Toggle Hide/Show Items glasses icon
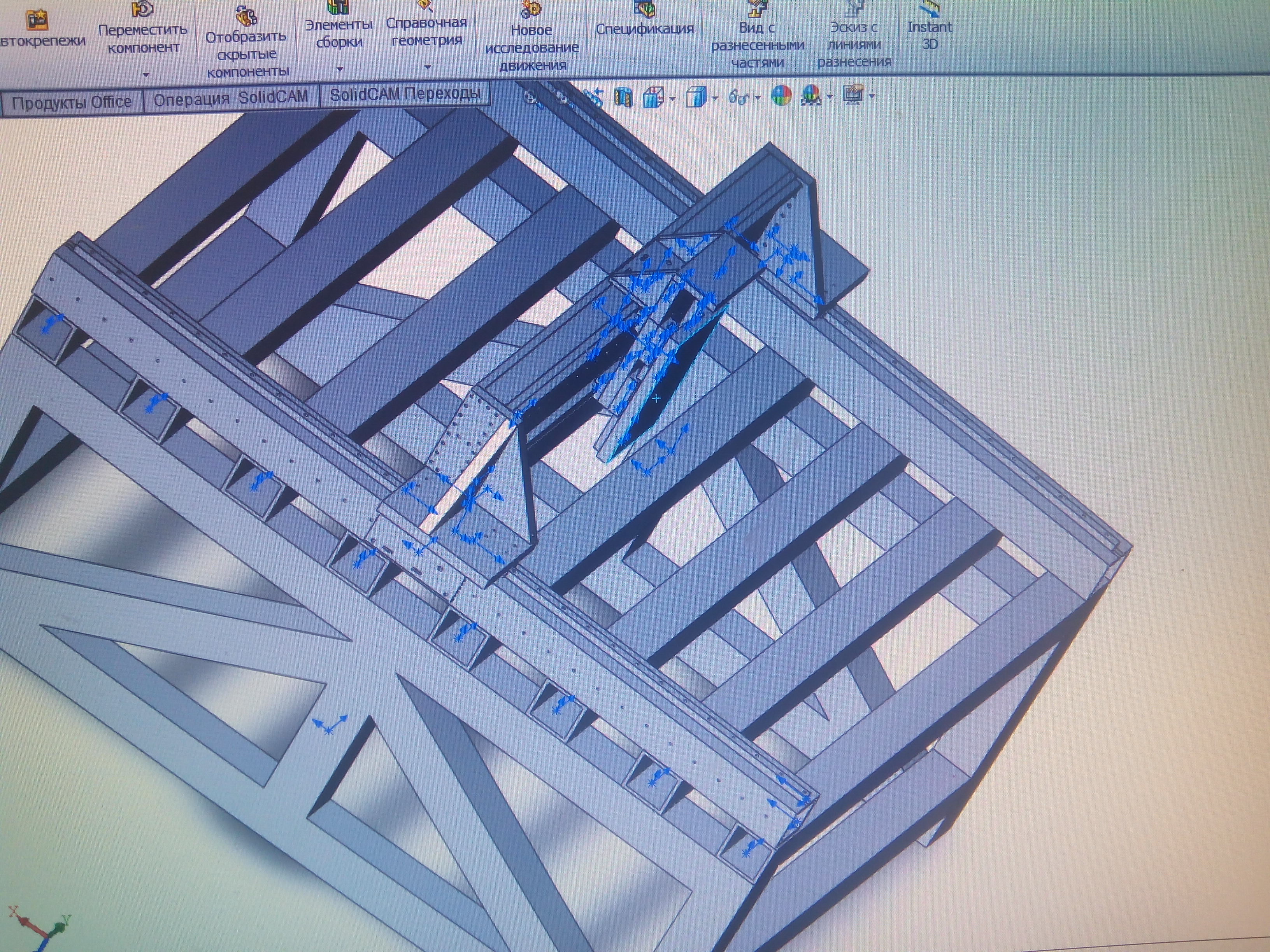1270x952 pixels. pyautogui.click(x=738, y=98)
